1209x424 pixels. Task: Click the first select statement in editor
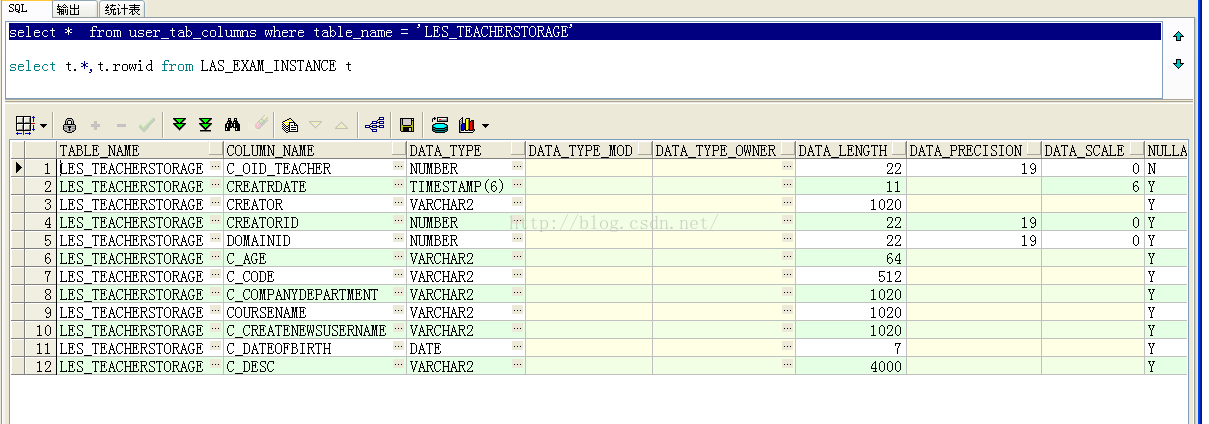coord(291,32)
